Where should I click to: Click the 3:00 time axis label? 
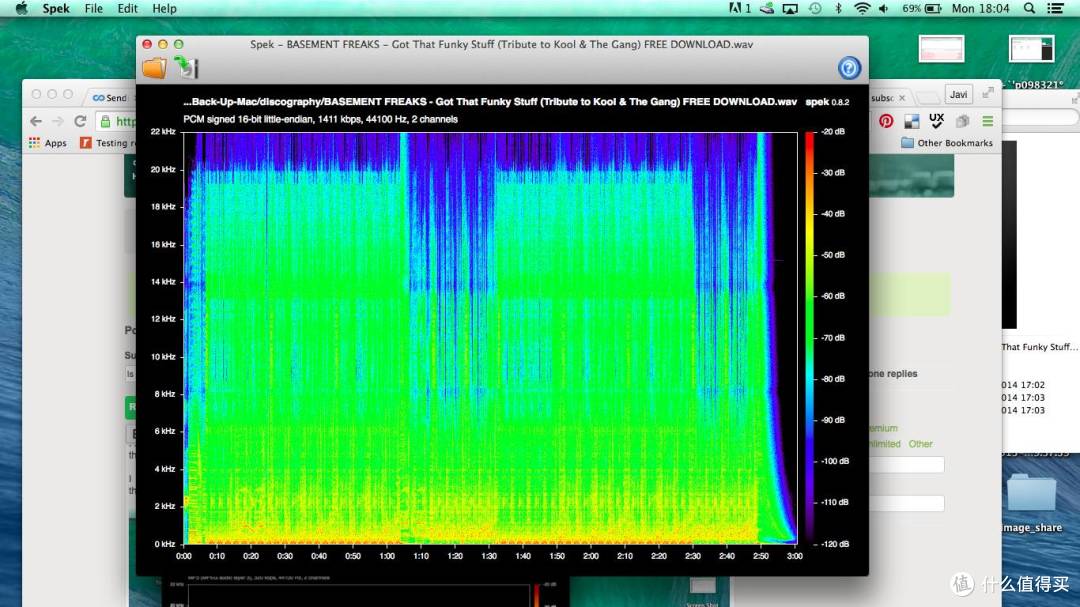click(794, 556)
